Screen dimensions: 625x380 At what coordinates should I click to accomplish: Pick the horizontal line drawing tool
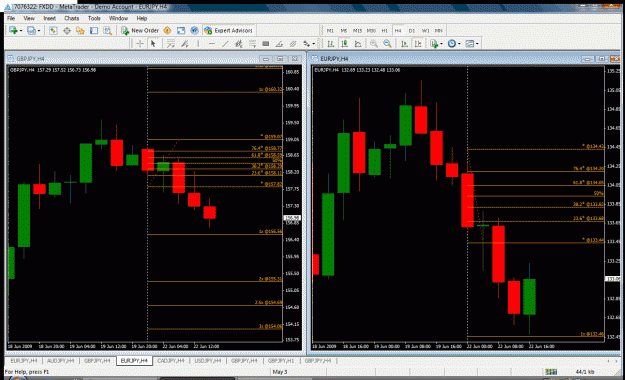[x=212, y=43]
